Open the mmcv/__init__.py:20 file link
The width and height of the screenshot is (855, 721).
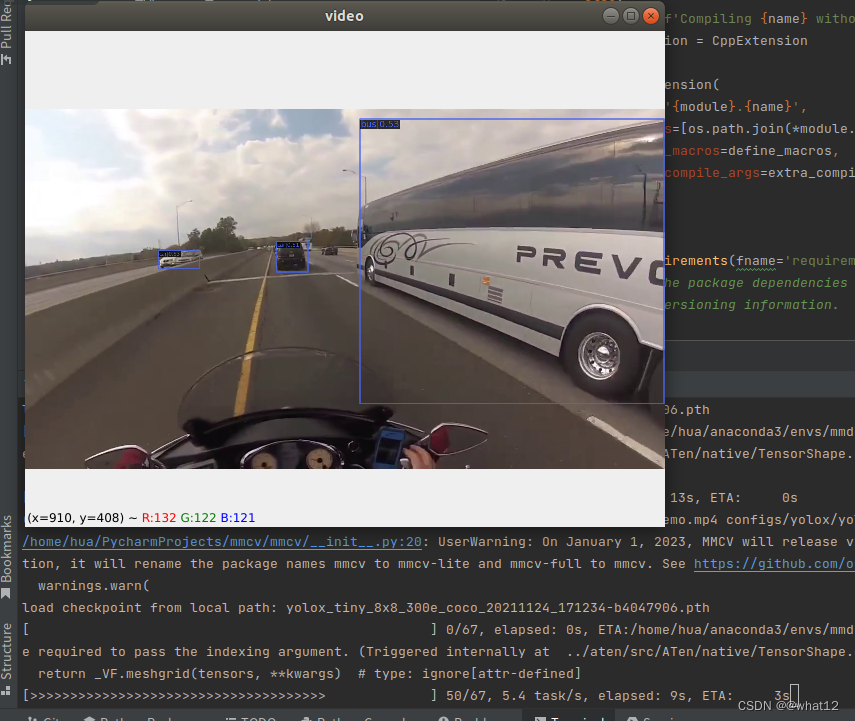point(222,542)
